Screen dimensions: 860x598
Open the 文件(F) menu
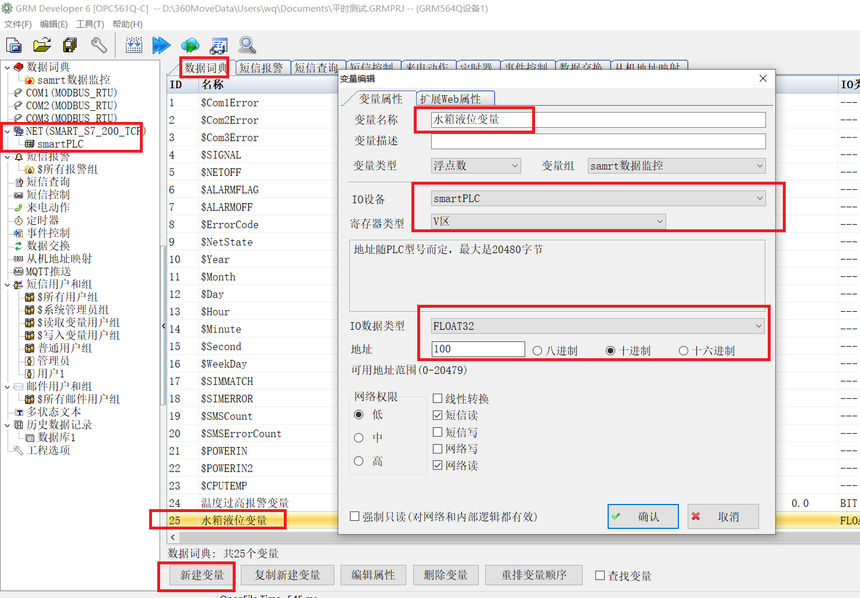coord(18,24)
